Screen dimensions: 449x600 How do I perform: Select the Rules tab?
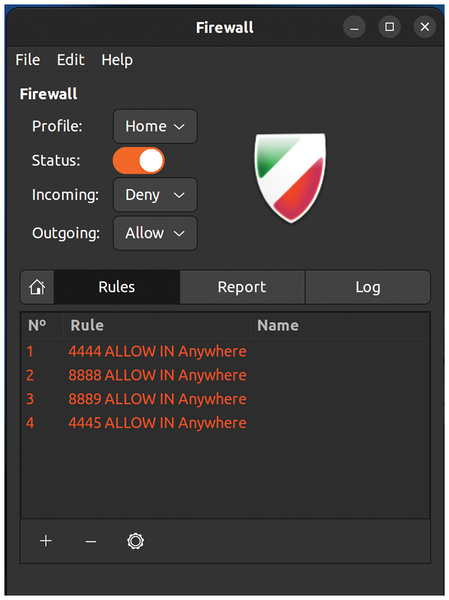117,287
